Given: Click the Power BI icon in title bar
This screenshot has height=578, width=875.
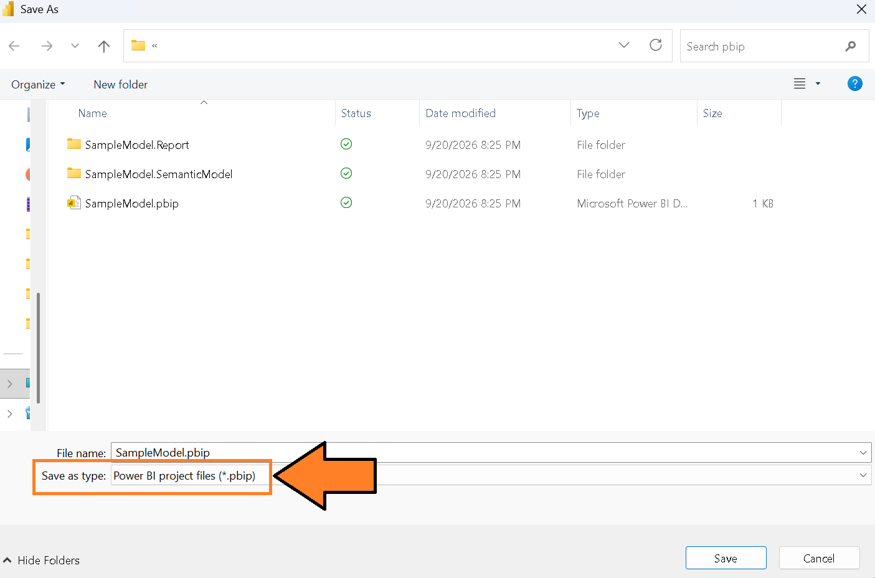Looking at the screenshot, I should pos(8,9).
